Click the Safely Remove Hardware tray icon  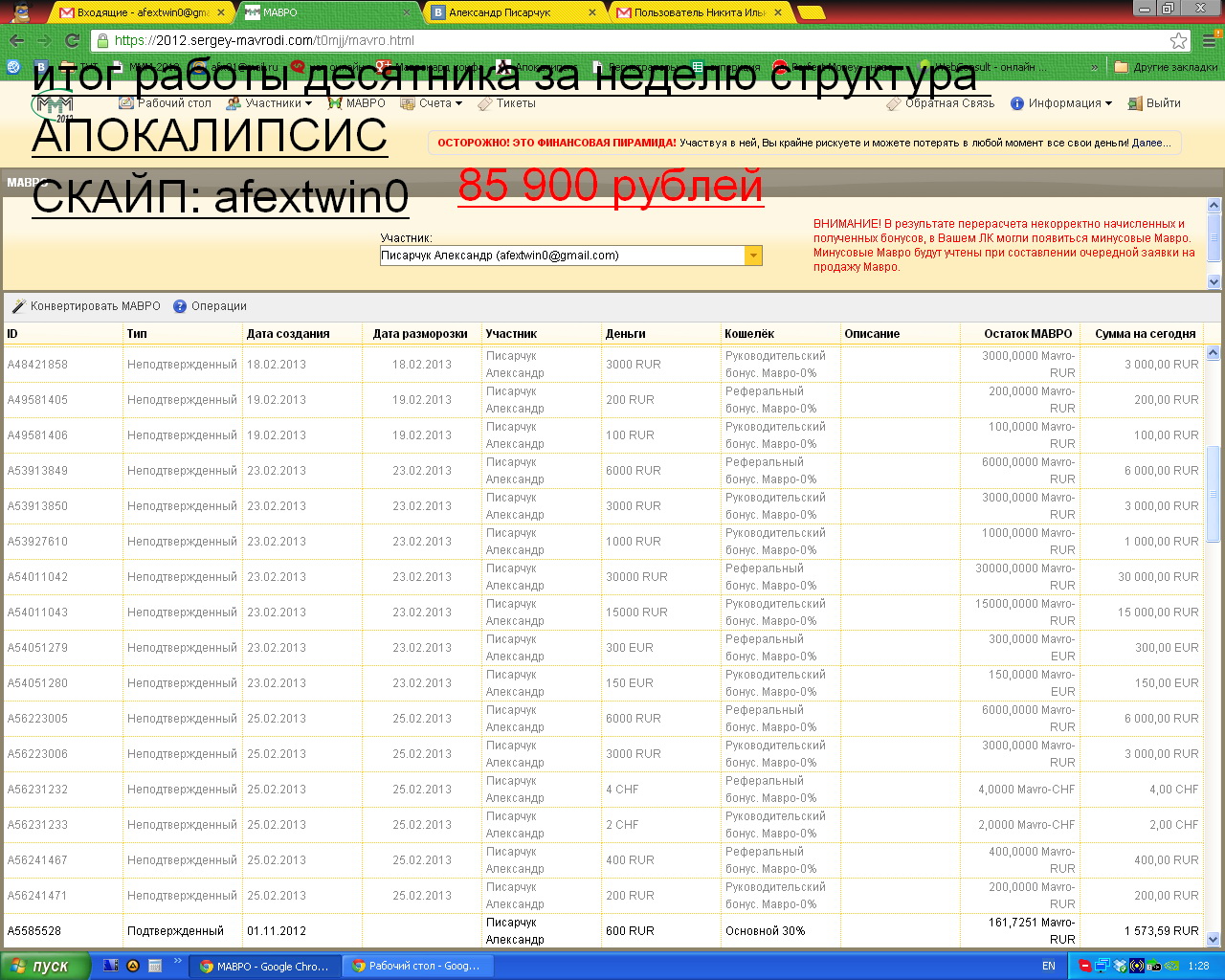tap(1154, 966)
